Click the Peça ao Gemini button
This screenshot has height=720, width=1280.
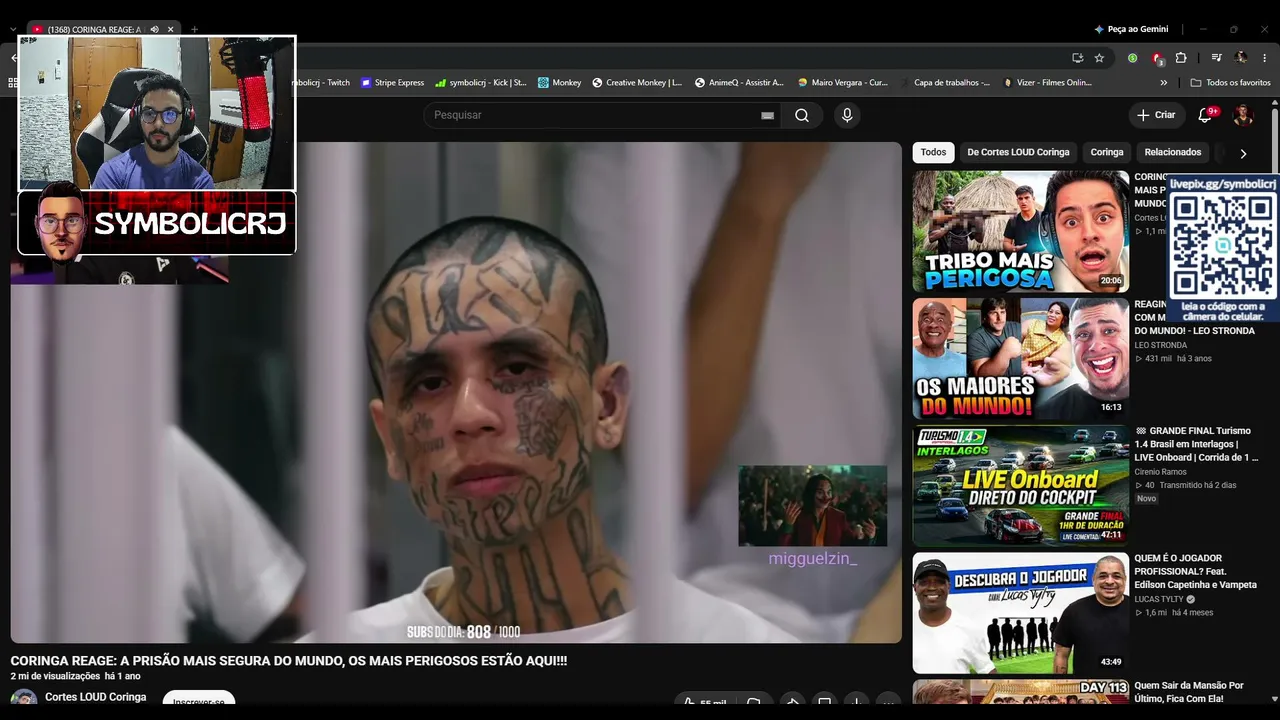coord(1131,29)
